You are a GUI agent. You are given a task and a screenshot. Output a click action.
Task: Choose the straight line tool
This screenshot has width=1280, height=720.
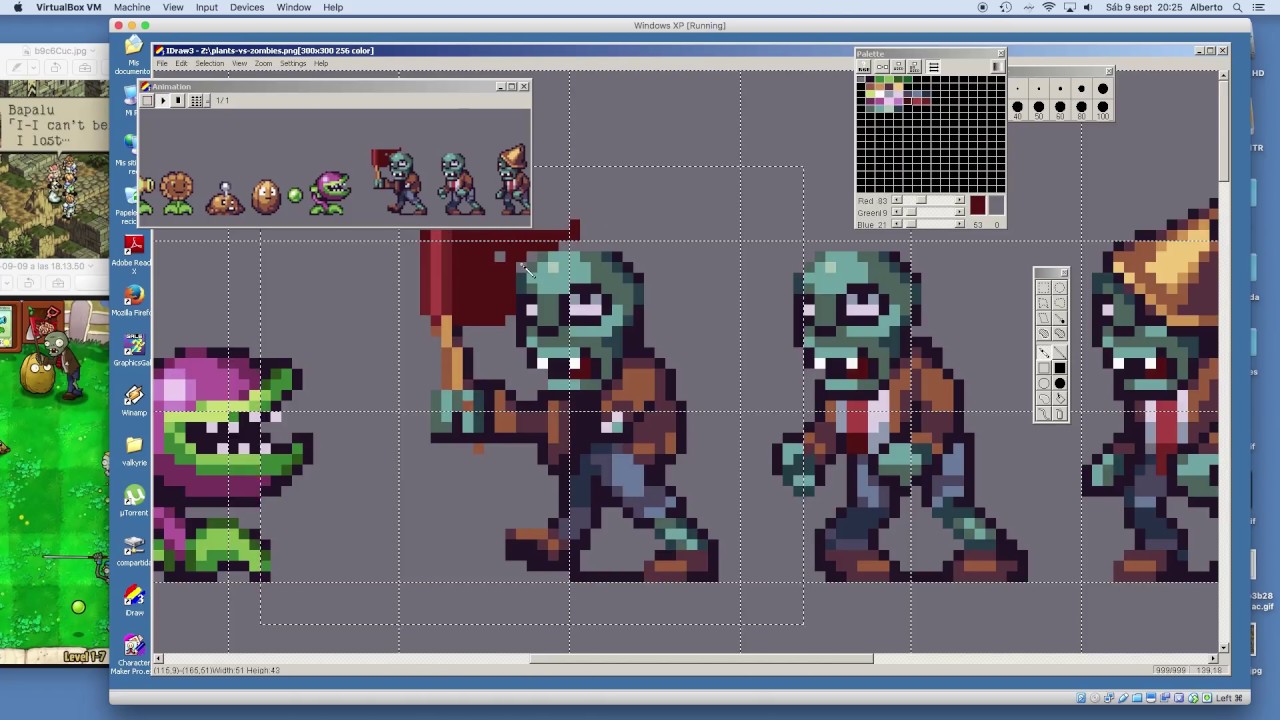point(1059,352)
